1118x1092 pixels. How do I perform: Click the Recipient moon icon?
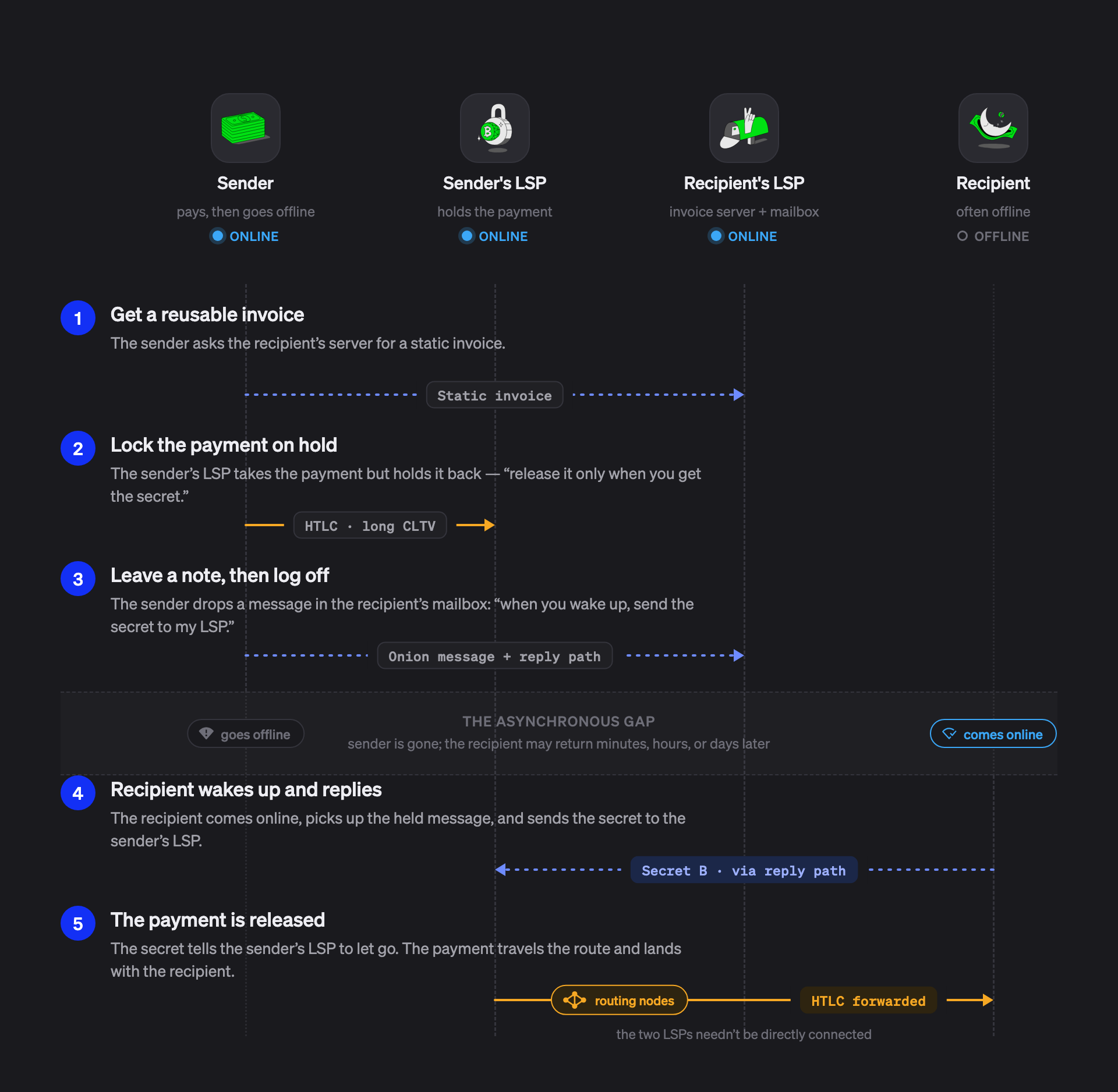click(993, 128)
